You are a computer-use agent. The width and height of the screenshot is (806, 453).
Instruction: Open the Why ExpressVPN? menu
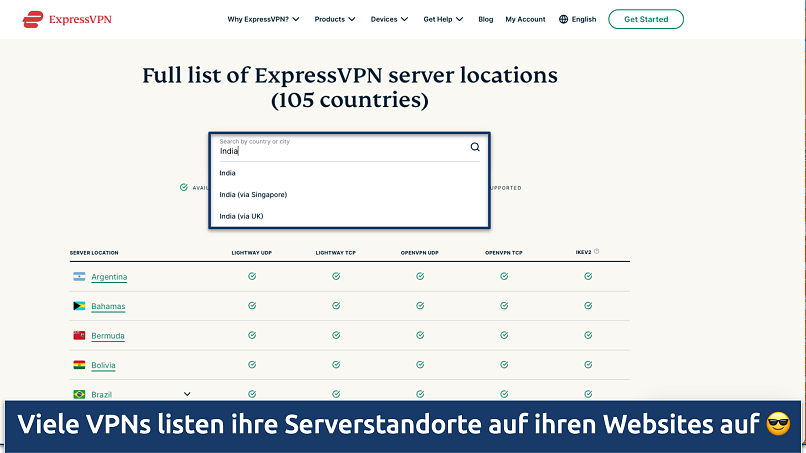coord(263,20)
